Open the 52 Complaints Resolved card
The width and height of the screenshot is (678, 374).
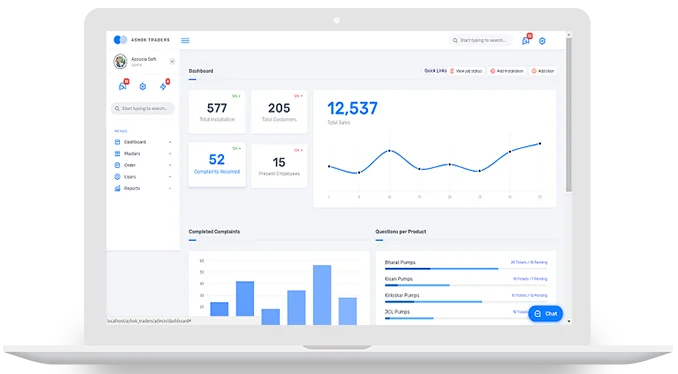pos(217,164)
